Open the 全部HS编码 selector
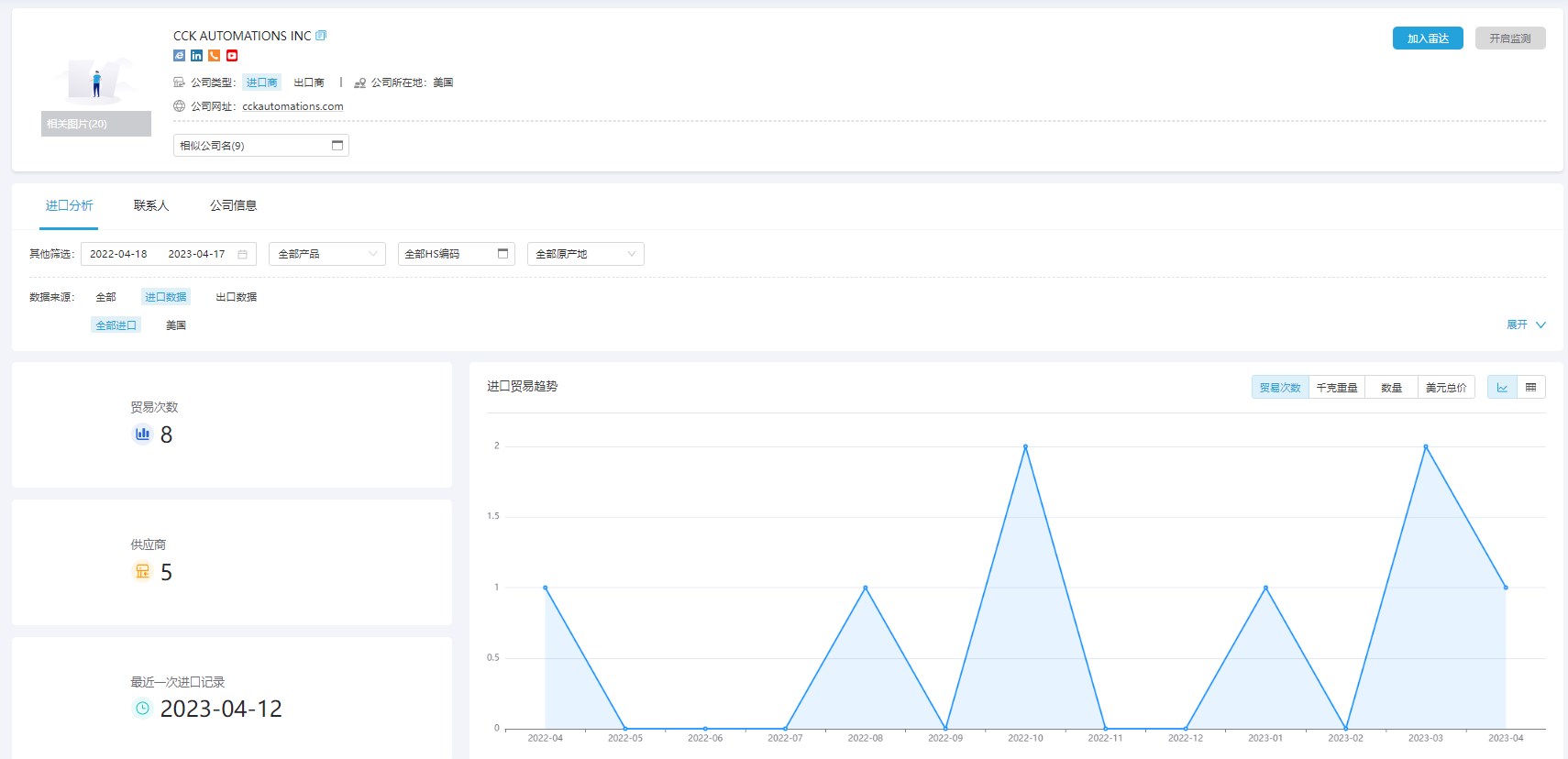This screenshot has width=1568, height=759. [457, 254]
